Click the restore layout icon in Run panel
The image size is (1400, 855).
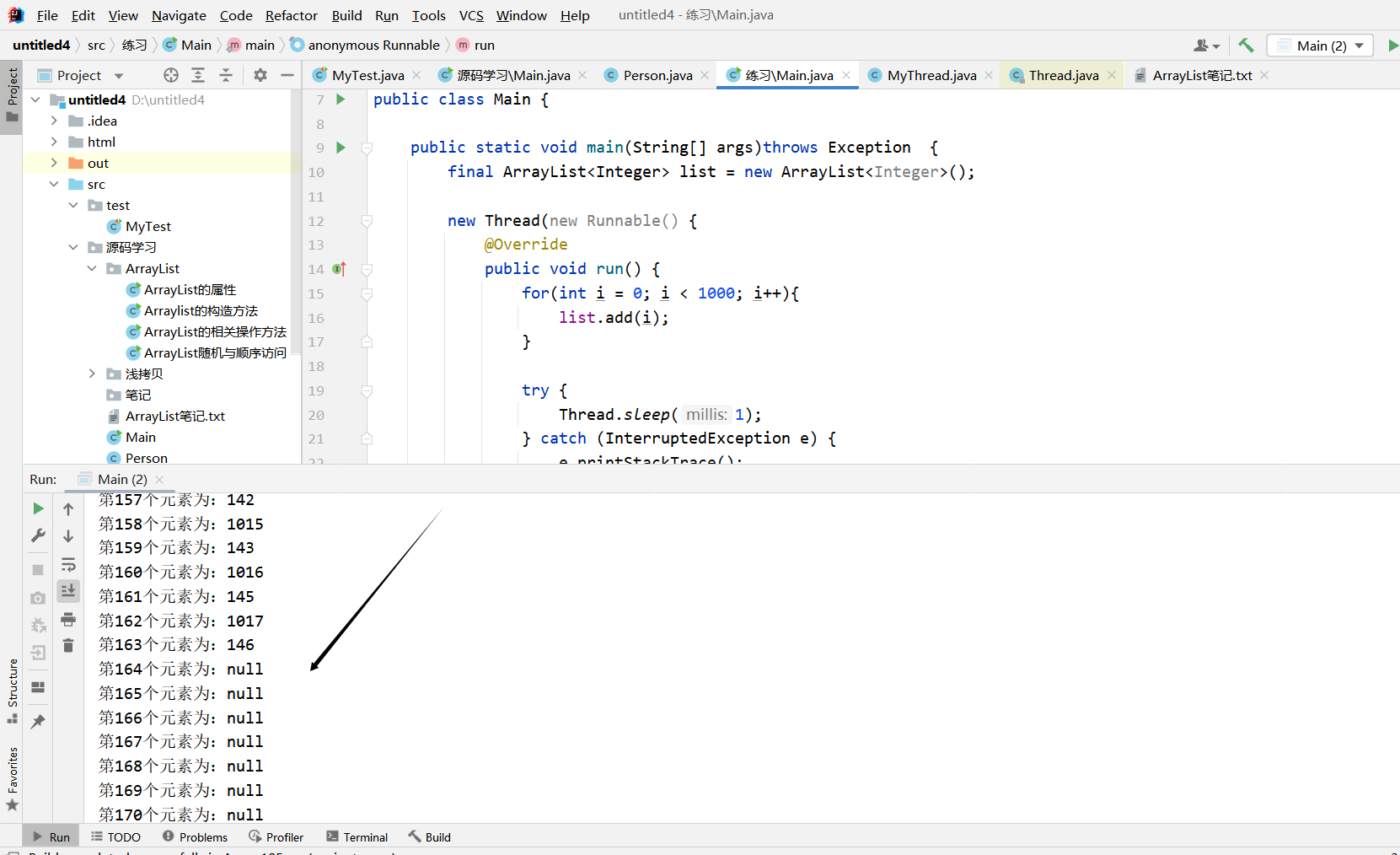pos(38,687)
